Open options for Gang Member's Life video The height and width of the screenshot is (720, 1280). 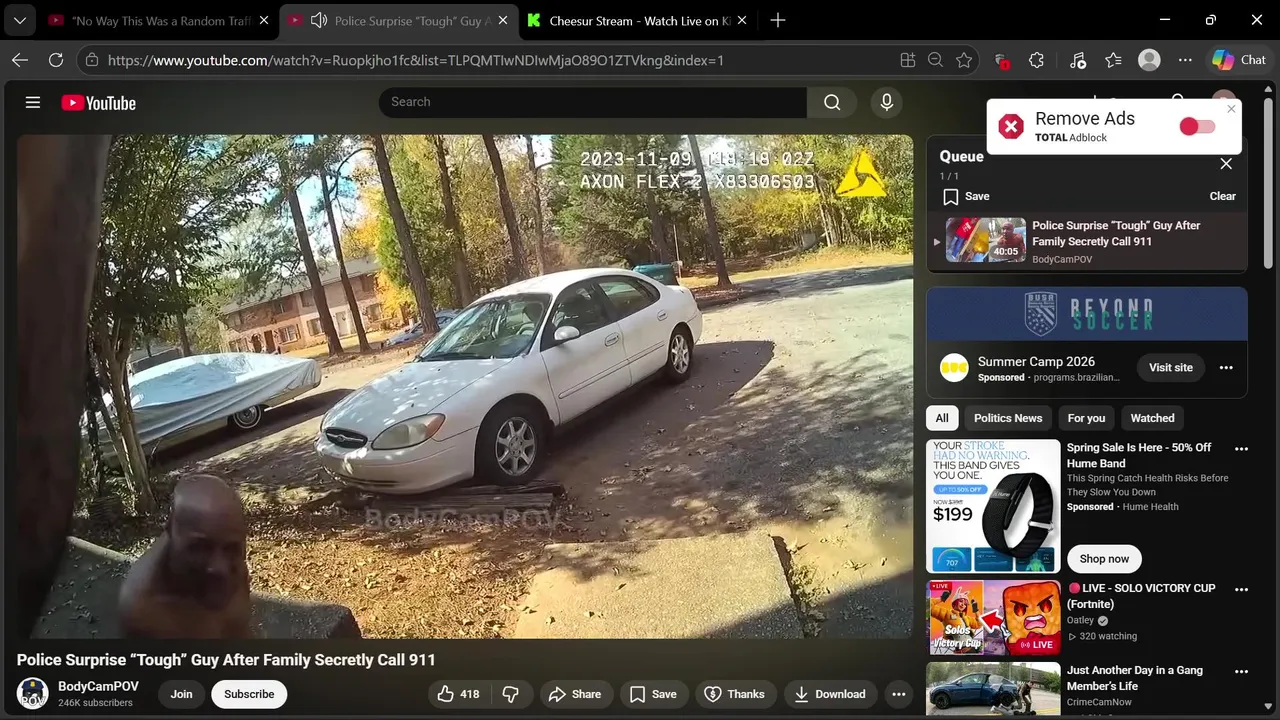point(1241,672)
